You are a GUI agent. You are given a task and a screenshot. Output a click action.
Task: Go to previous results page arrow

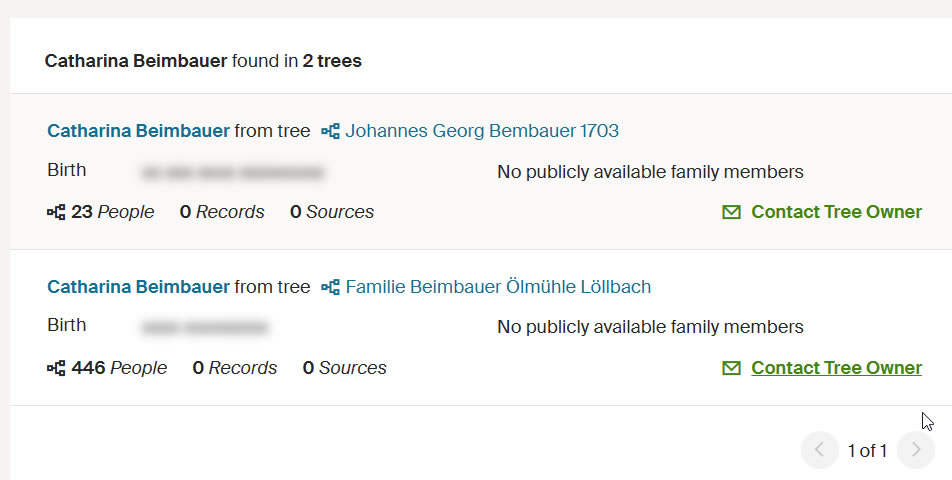(x=819, y=450)
